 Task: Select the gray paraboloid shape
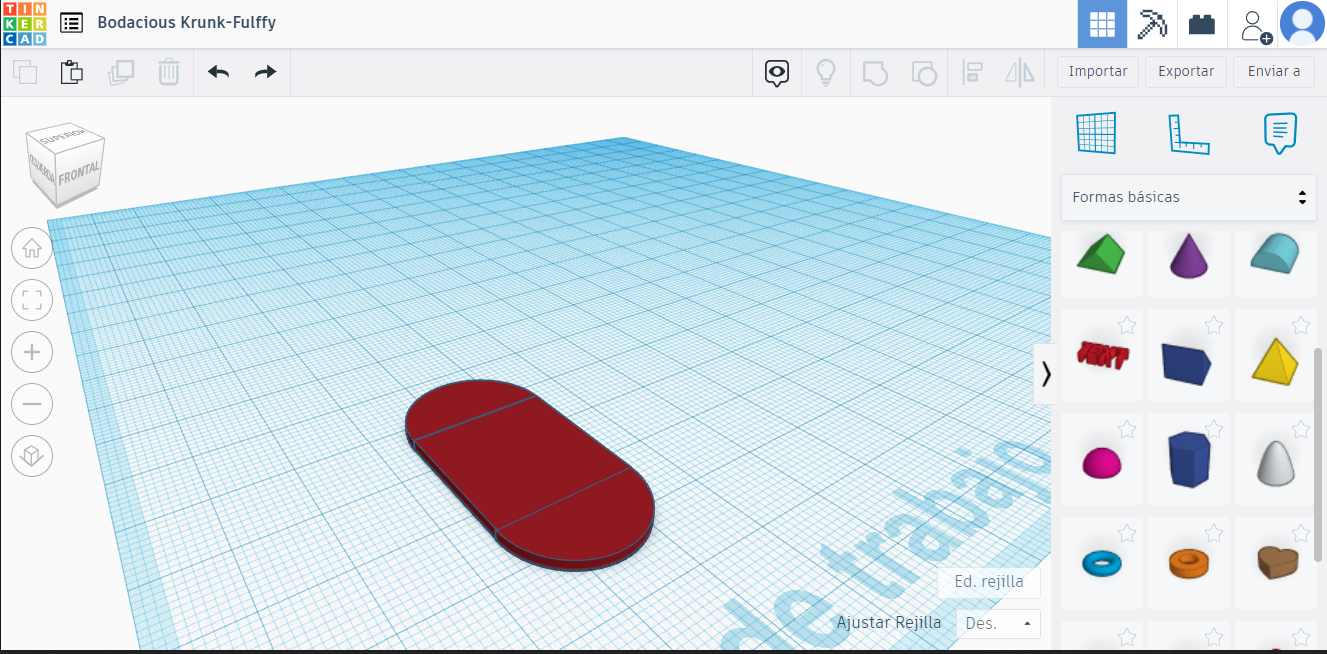(1275, 462)
